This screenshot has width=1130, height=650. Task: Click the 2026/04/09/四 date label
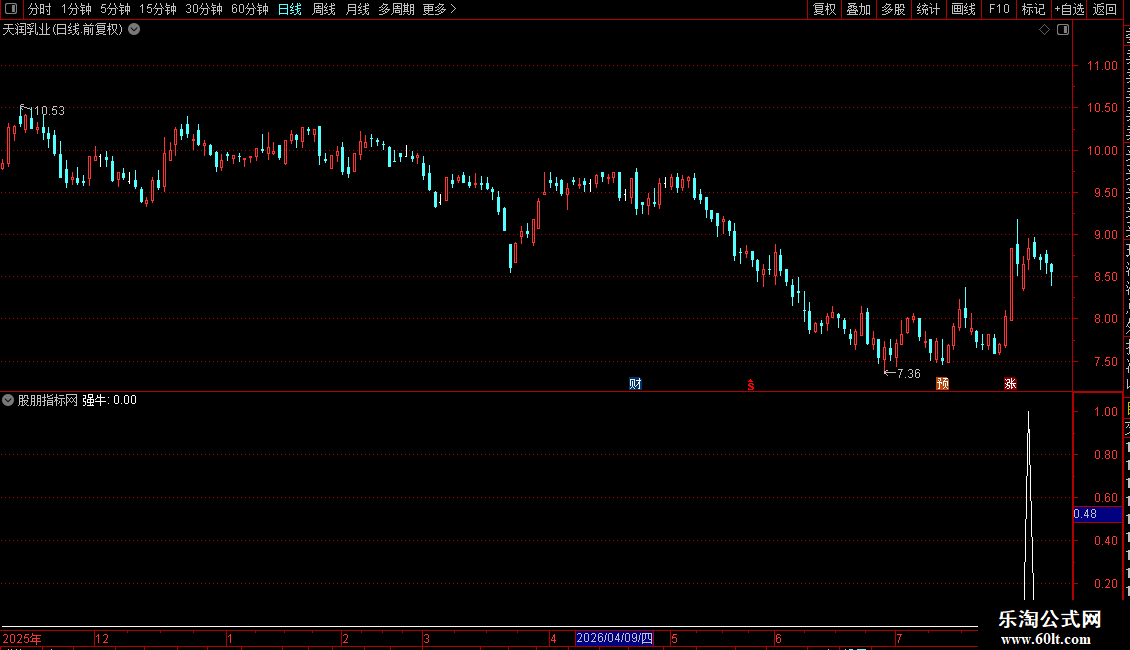(x=614, y=638)
